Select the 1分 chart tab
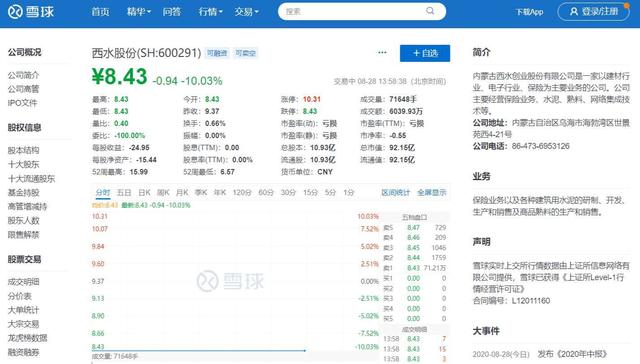Screen dimensions: 640x364 pos(349,193)
